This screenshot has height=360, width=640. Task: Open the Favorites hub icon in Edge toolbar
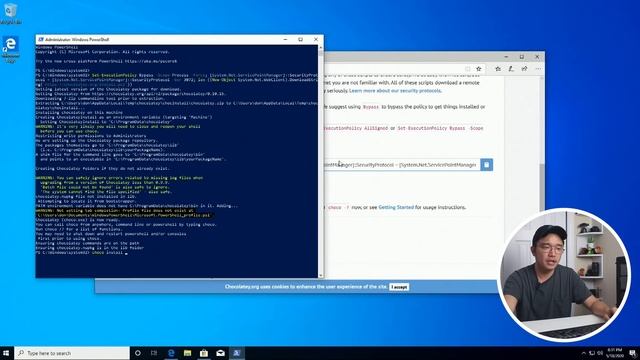point(498,69)
